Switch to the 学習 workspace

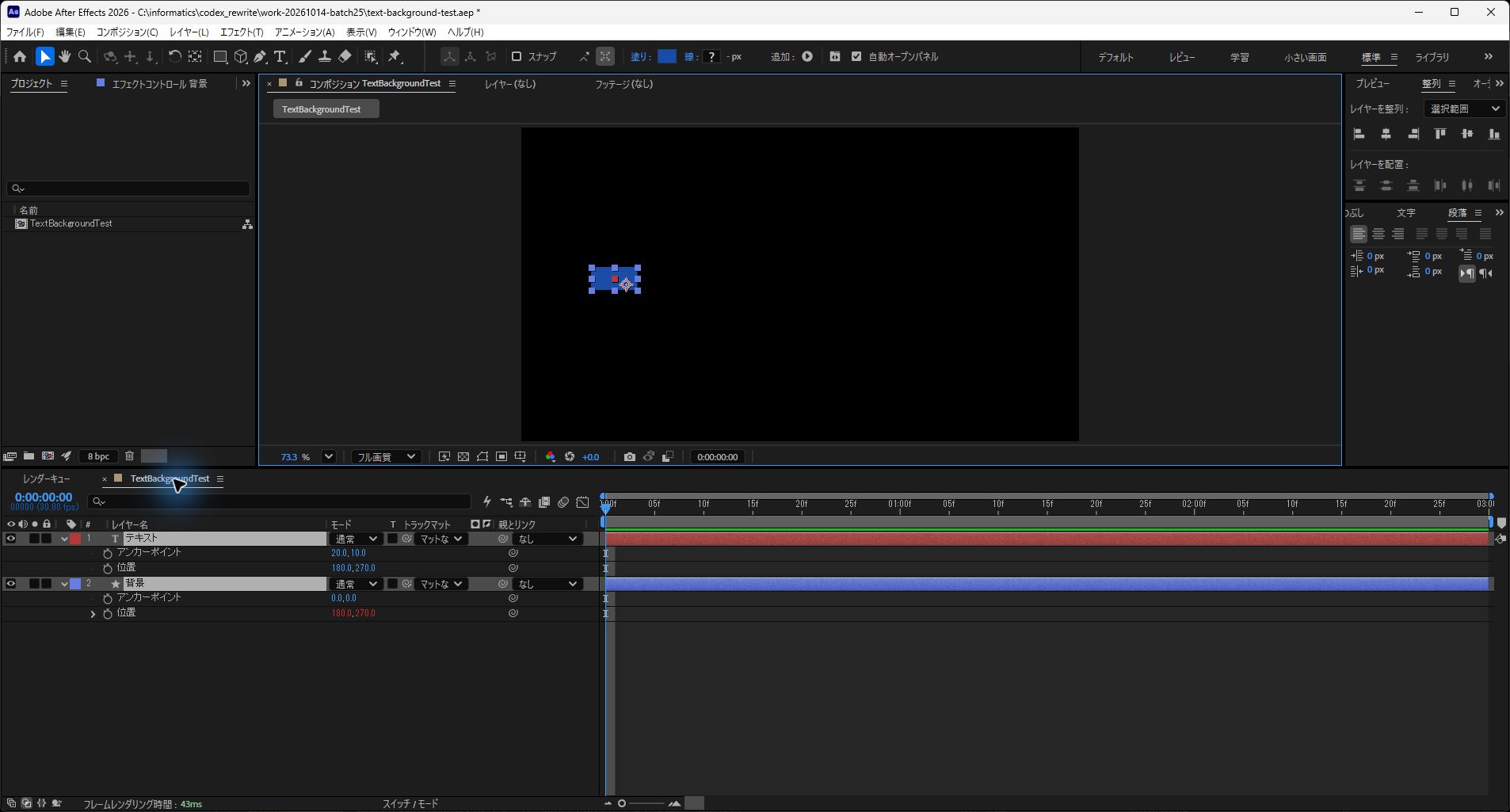tap(1239, 57)
